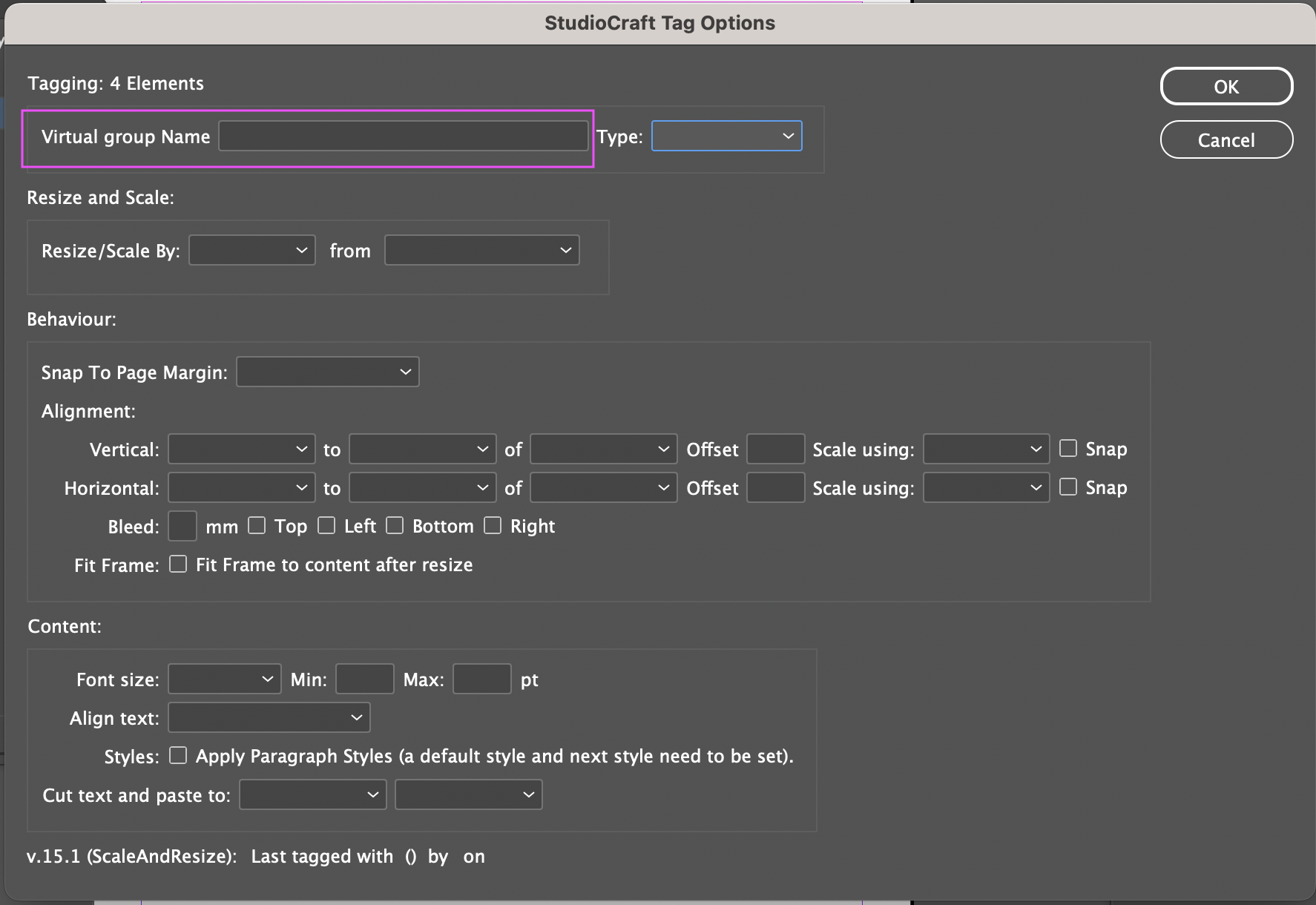Click the version text 'v.15.1 (ScaleAndResize):'

[132, 856]
